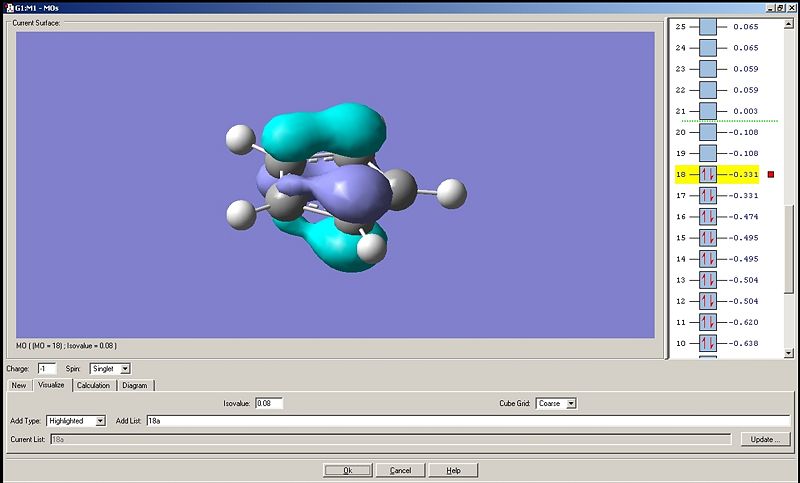Image resolution: width=800 pixels, height=483 pixels.
Task: Switch to the Visualize tab
Action: pyautogui.click(x=52, y=385)
